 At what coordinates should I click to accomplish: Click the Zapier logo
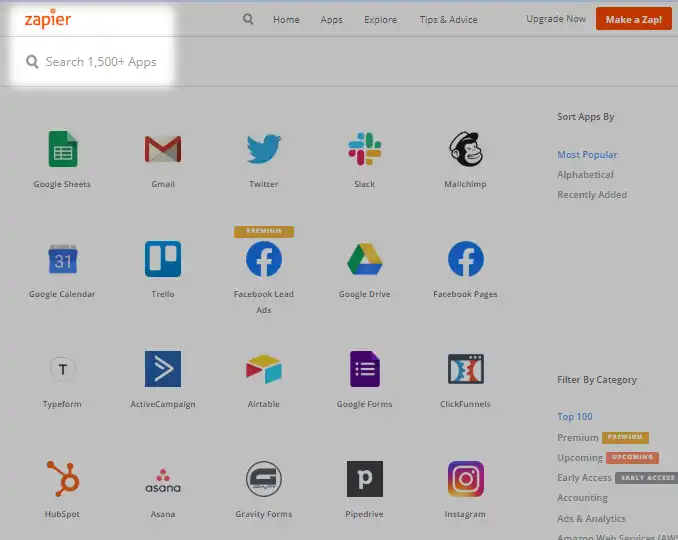click(48, 19)
